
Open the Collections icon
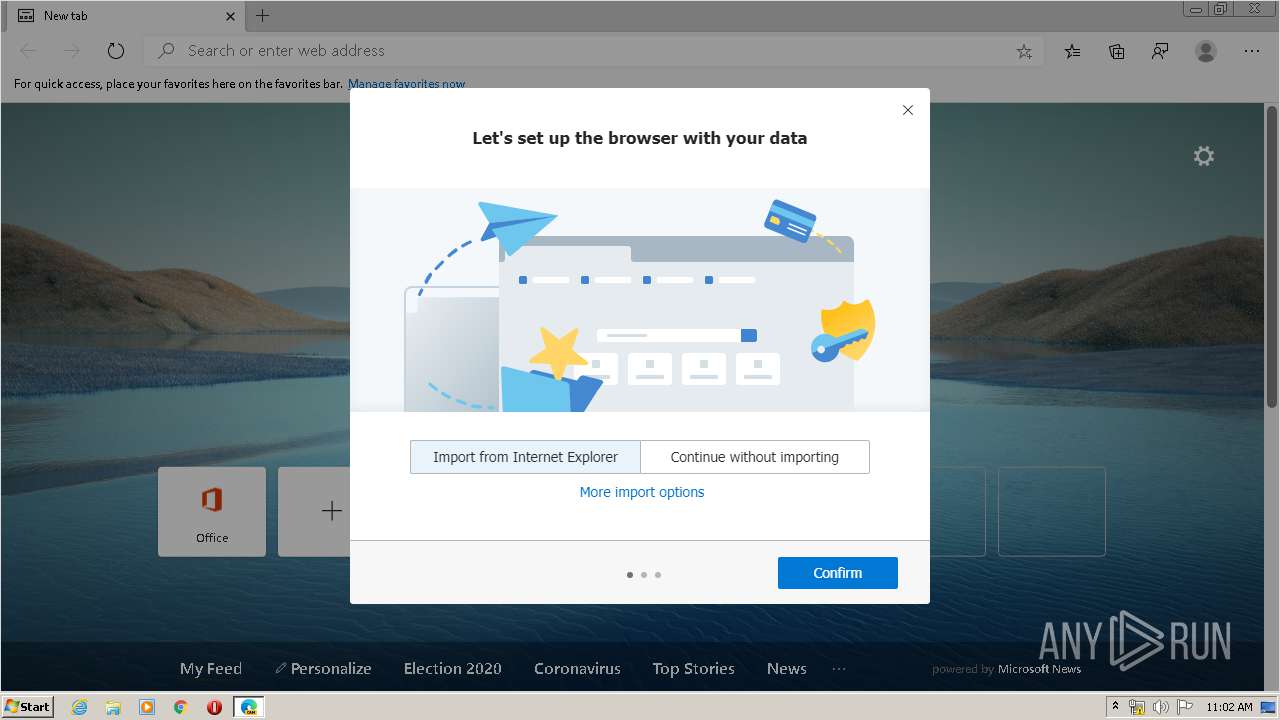(x=1117, y=51)
